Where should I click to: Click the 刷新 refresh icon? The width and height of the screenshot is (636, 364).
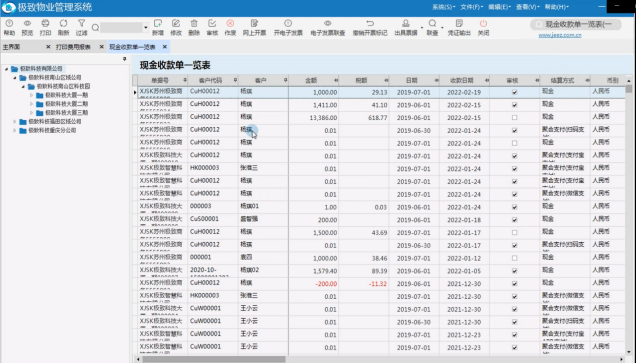[63, 24]
